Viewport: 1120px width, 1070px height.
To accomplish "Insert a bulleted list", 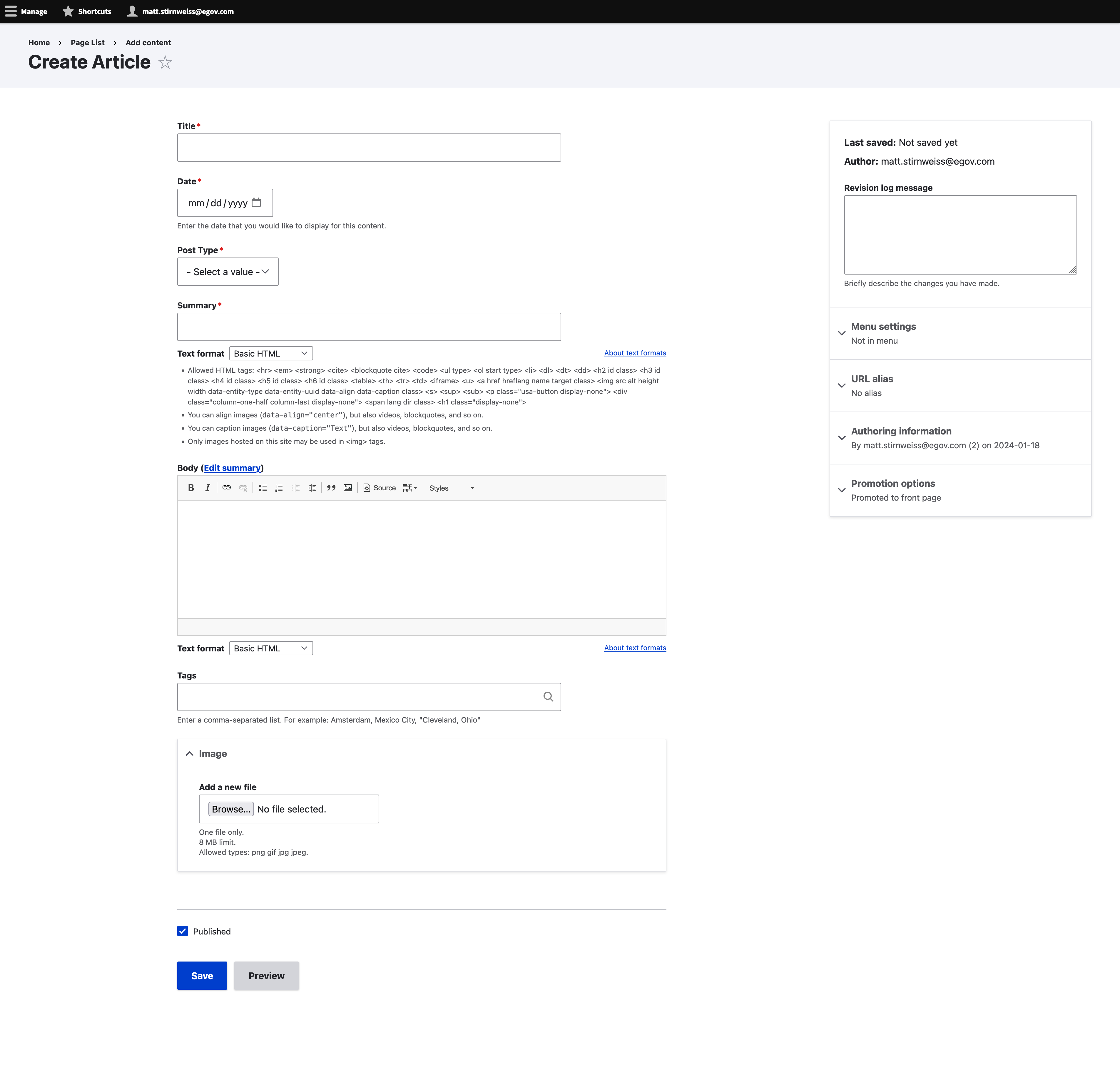I will click(263, 488).
